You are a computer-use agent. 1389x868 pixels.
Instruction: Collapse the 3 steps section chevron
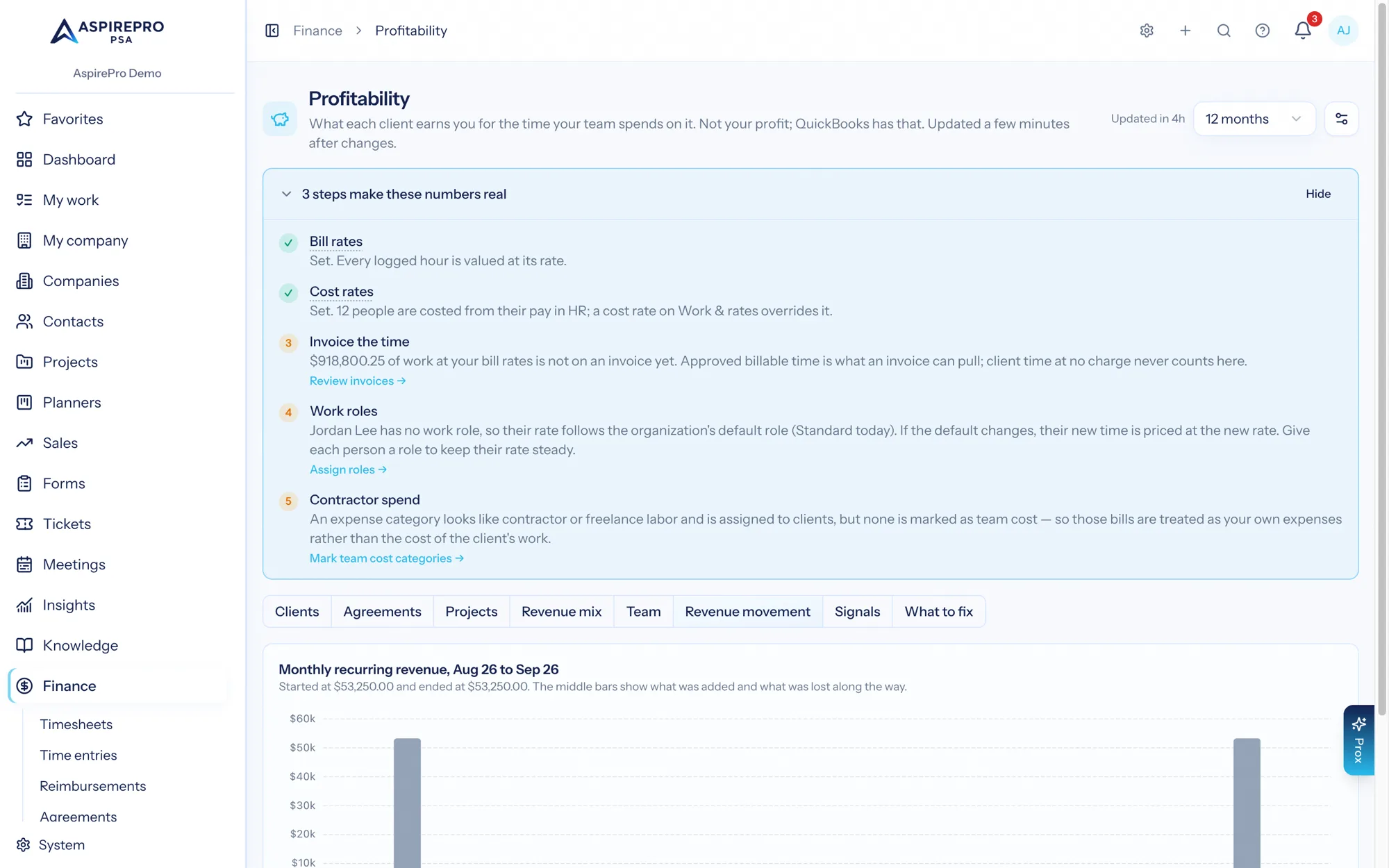286,194
